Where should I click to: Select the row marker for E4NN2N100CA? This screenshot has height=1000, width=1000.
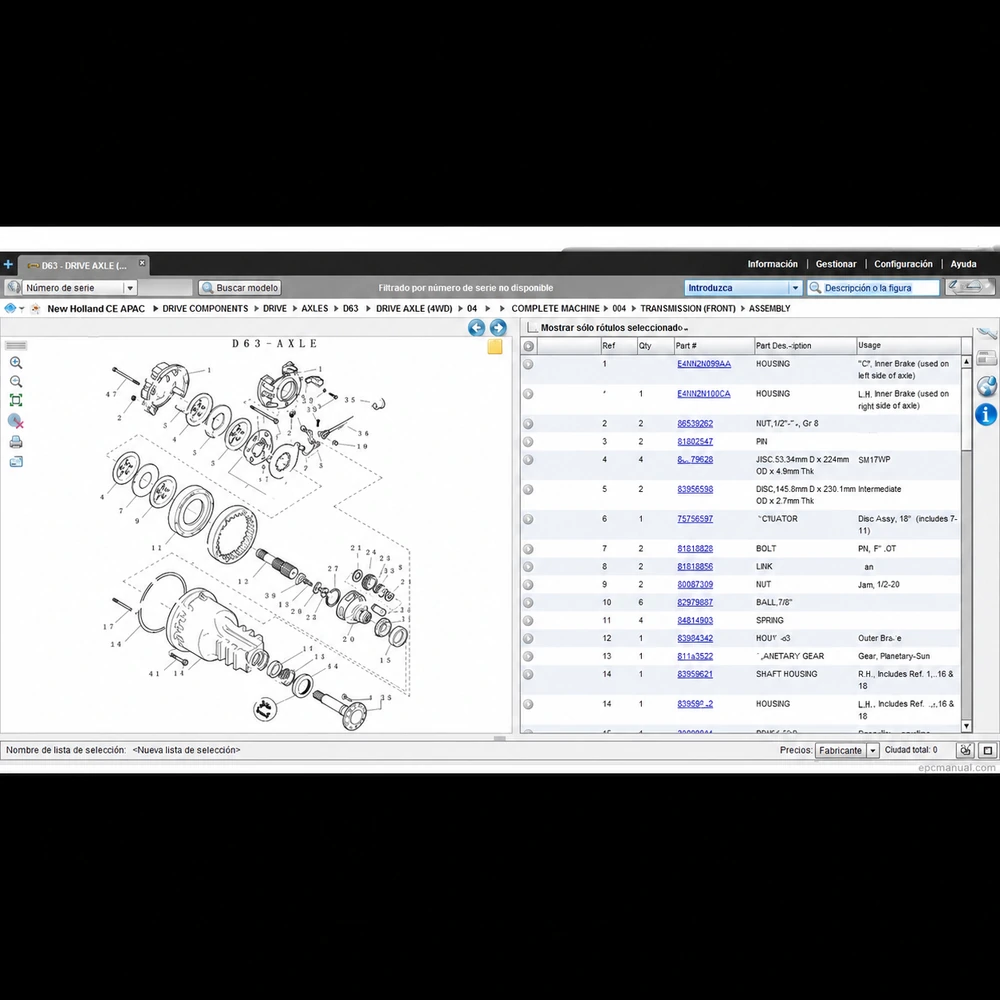[528, 394]
